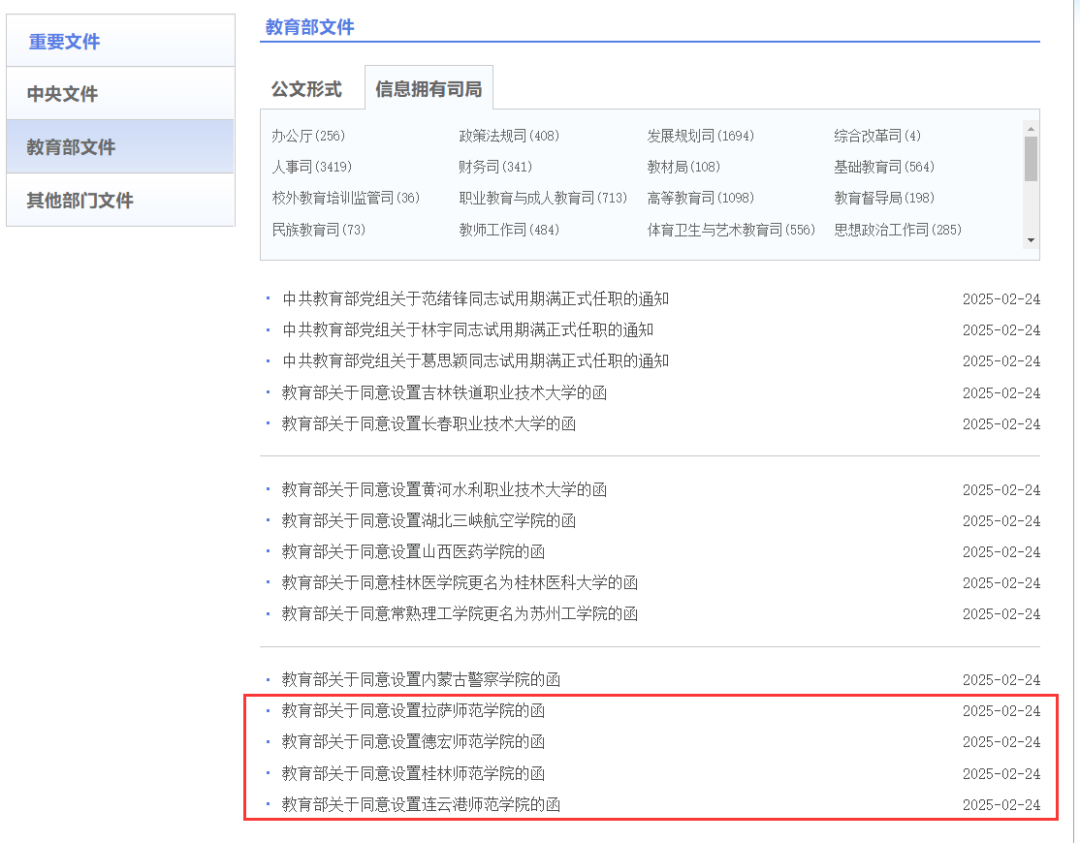Image resolution: width=1080 pixels, height=843 pixels.
Task: Select the 信息拥有司局 tab
Action: (x=428, y=89)
